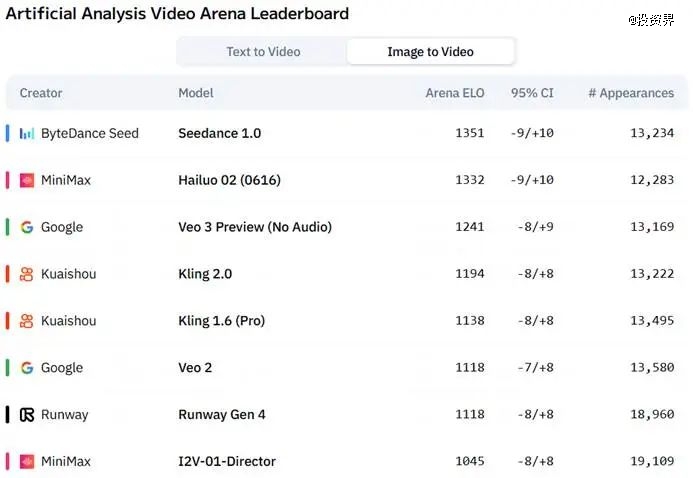Open the Hailuo 02 (0616) model entry
This screenshot has width=693, height=478.
coord(229,180)
